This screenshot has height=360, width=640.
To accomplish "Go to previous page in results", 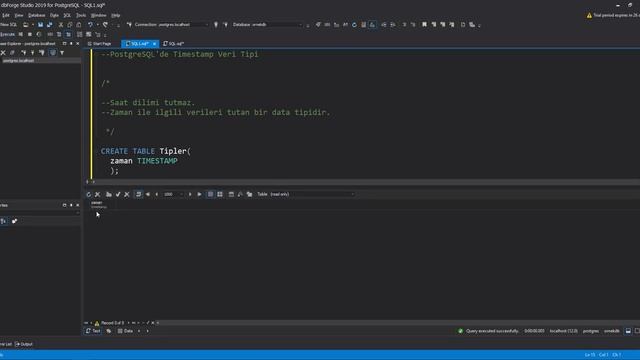I will coord(157,195).
